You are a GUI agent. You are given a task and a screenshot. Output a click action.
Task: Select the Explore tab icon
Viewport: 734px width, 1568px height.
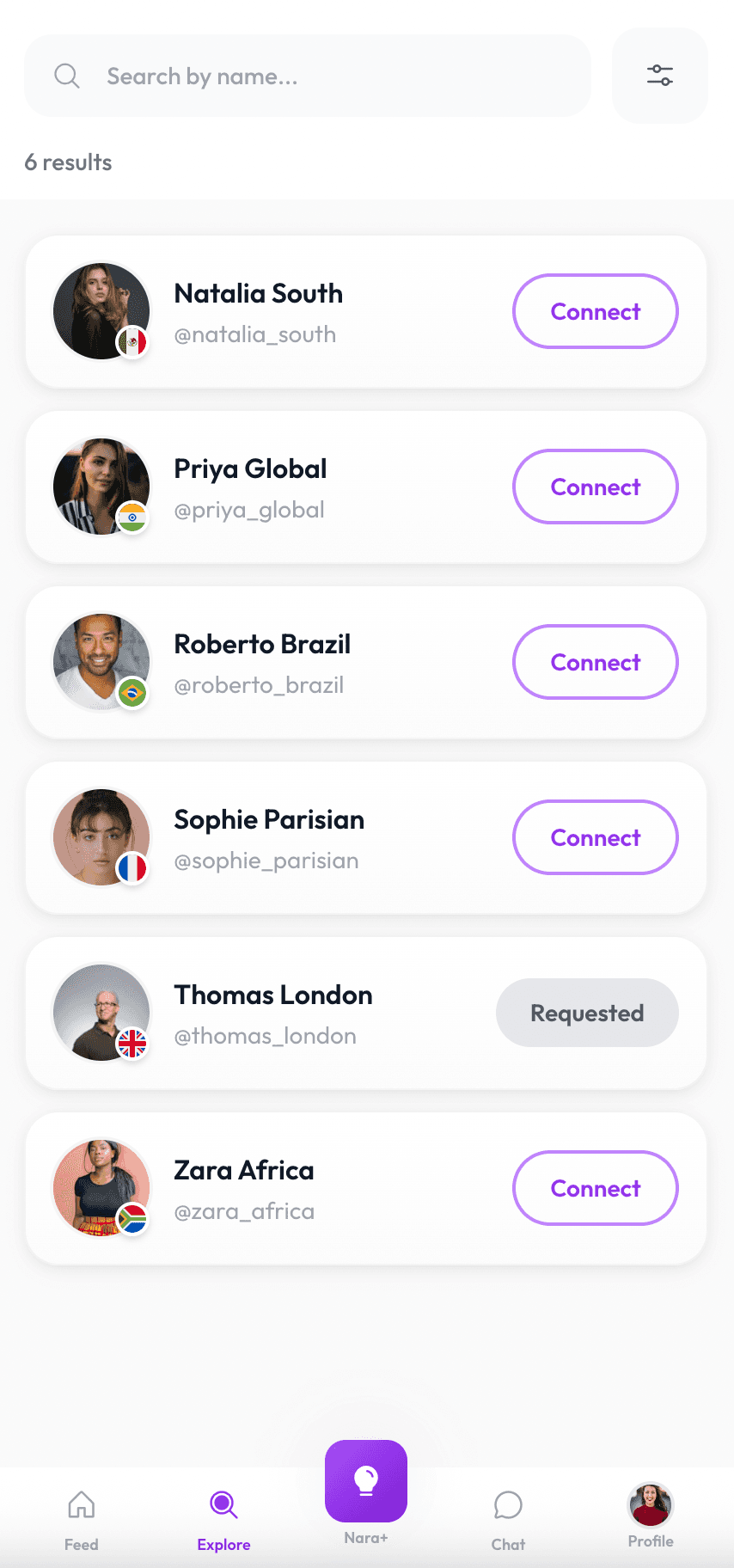[223, 1506]
